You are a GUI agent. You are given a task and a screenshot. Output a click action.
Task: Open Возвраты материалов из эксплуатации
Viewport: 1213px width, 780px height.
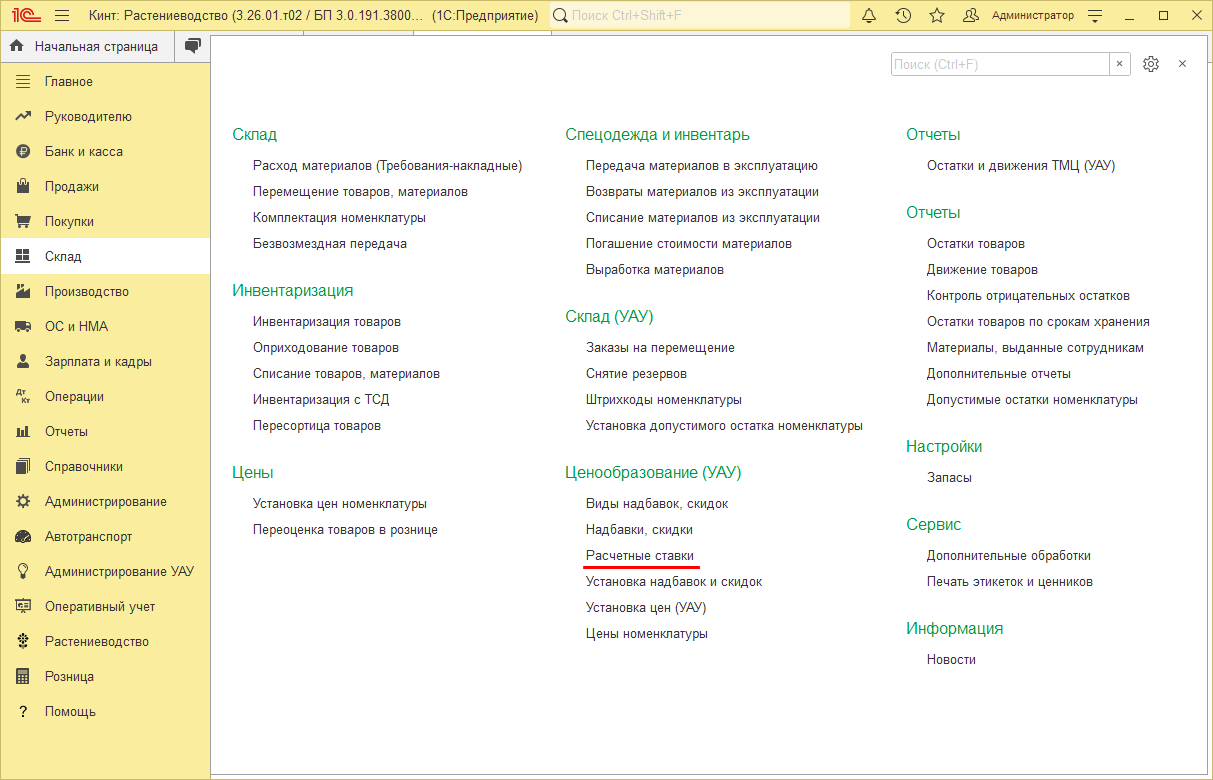(702, 192)
